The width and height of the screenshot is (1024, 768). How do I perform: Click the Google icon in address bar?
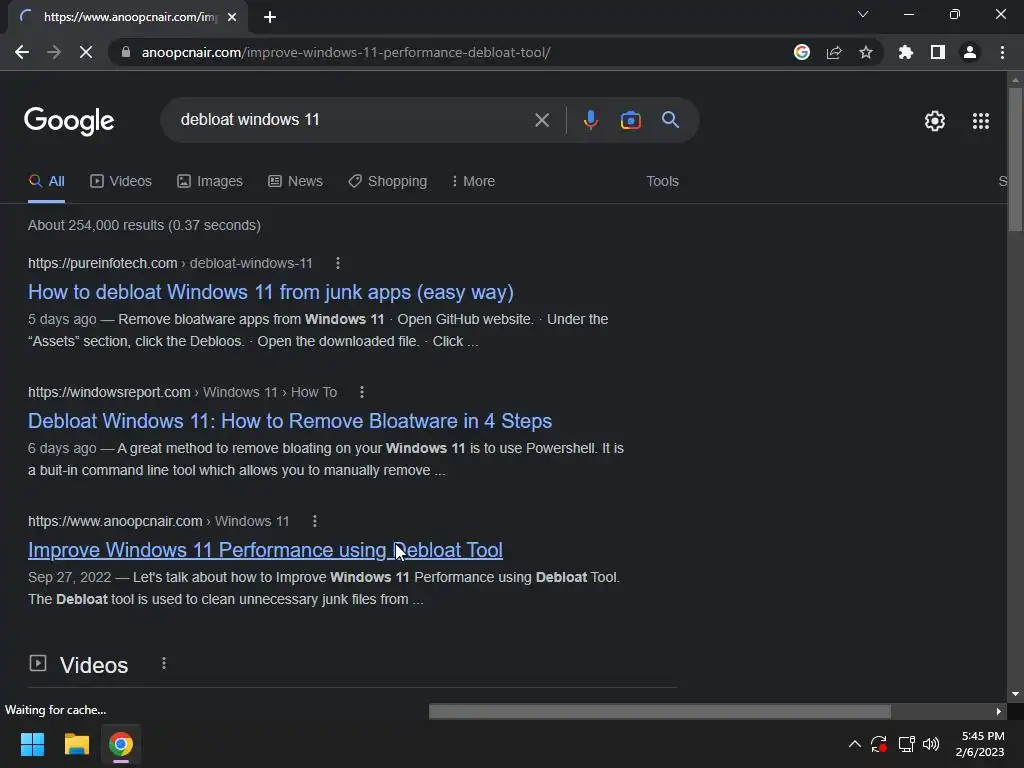(x=802, y=52)
